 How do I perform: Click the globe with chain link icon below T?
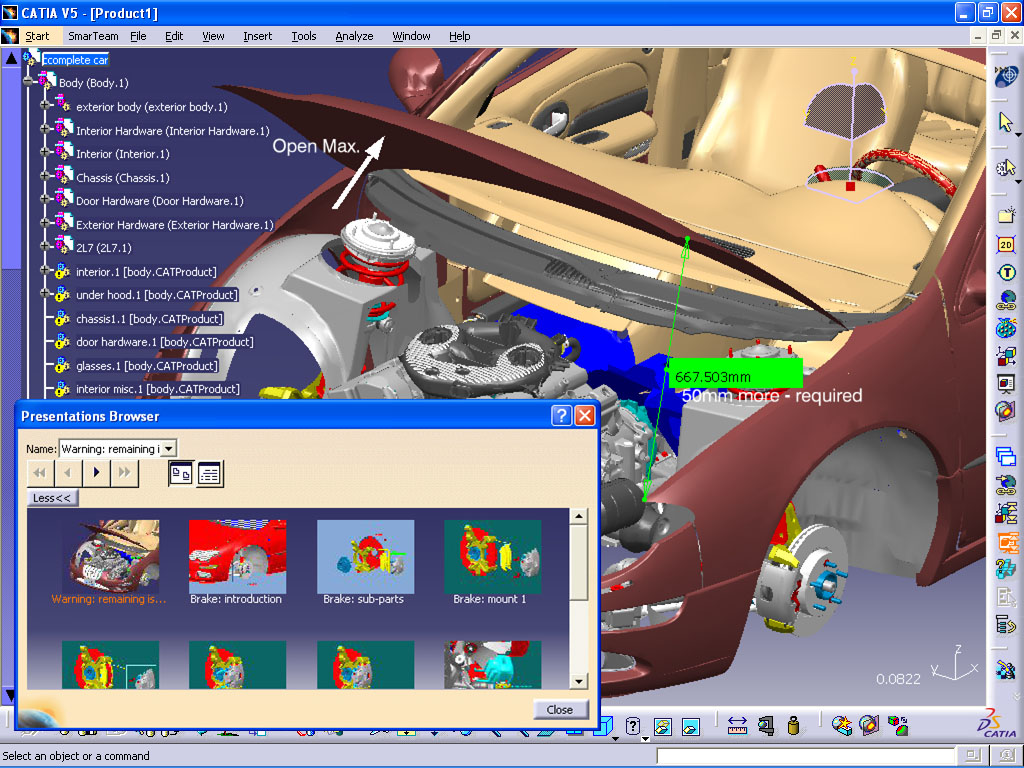1006,300
